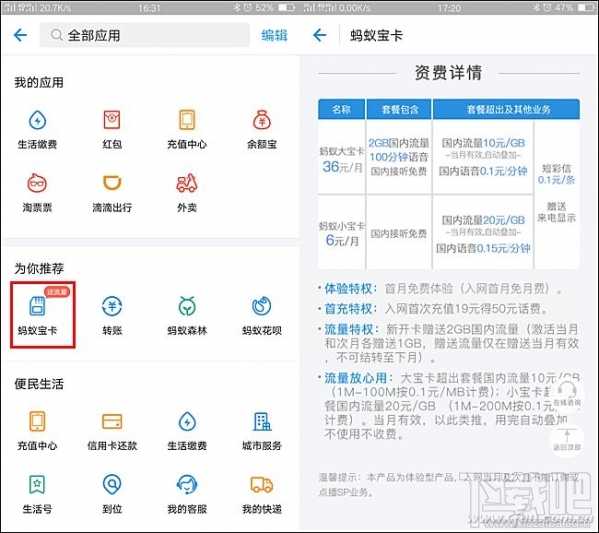Click the 套餐超出及其他业务 table header
599x533 pixels.
click(x=507, y=109)
